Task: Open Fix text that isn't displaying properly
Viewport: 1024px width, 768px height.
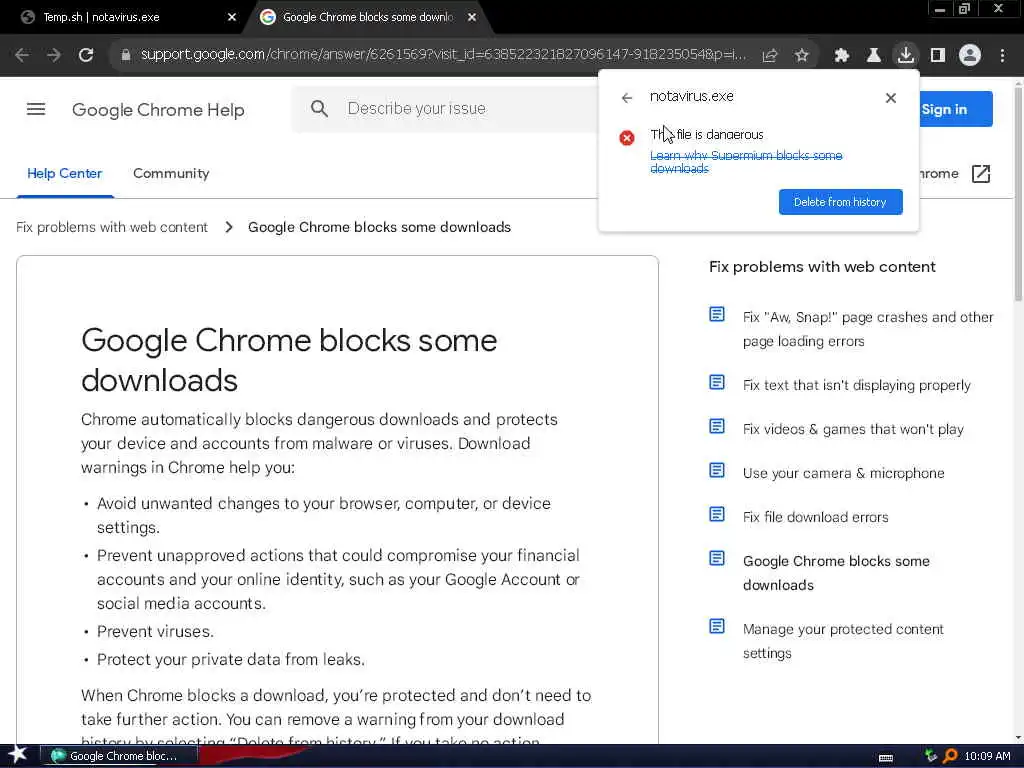Action: click(x=856, y=385)
